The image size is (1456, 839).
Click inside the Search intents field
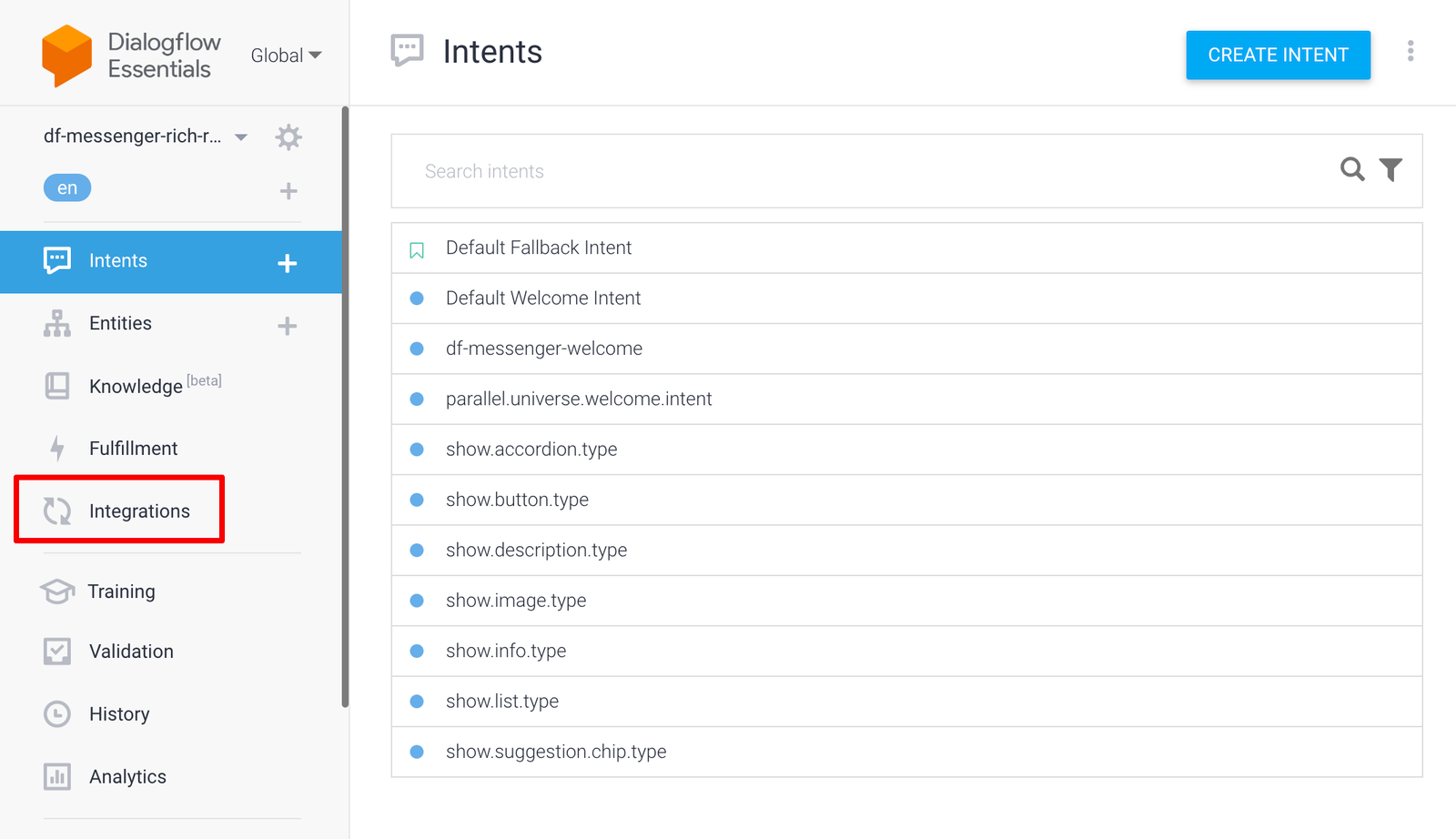coord(637,171)
